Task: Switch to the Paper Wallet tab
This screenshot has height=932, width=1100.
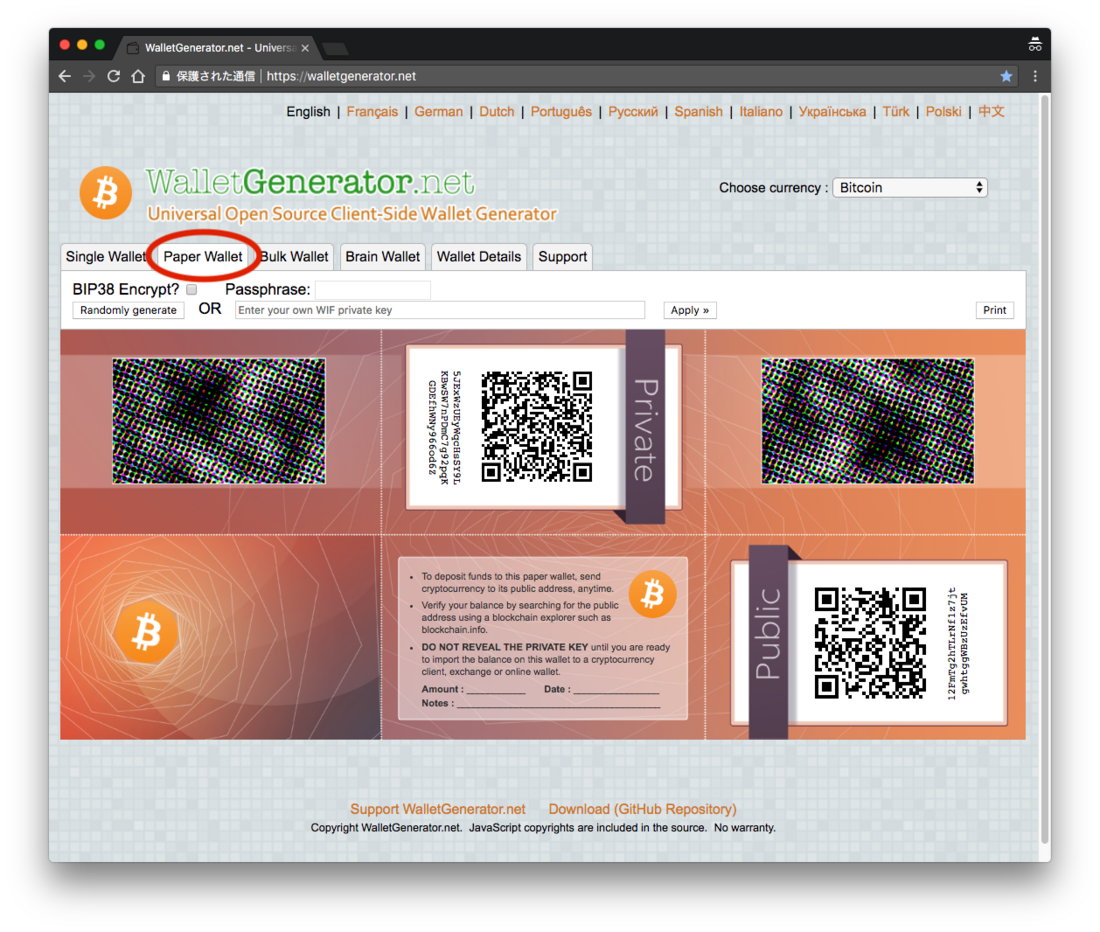Action: tap(203, 257)
